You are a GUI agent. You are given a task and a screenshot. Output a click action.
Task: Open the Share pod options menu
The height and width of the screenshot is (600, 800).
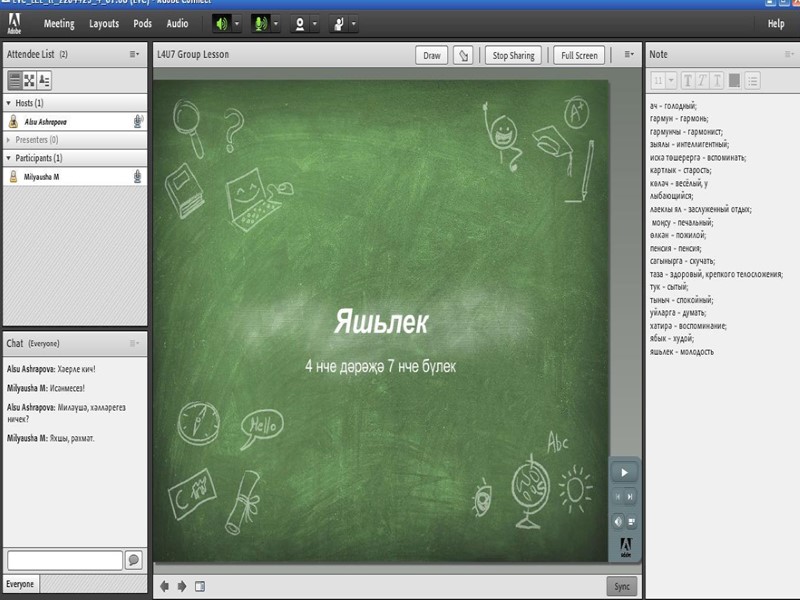click(x=629, y=54)
